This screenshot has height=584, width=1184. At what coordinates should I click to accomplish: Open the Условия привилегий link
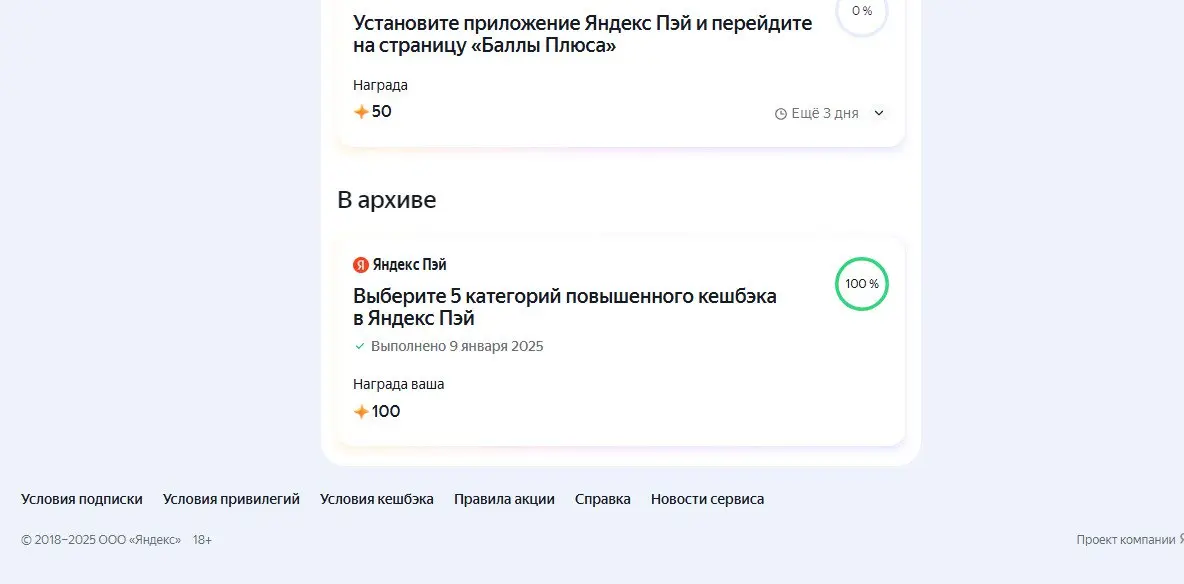231,499
